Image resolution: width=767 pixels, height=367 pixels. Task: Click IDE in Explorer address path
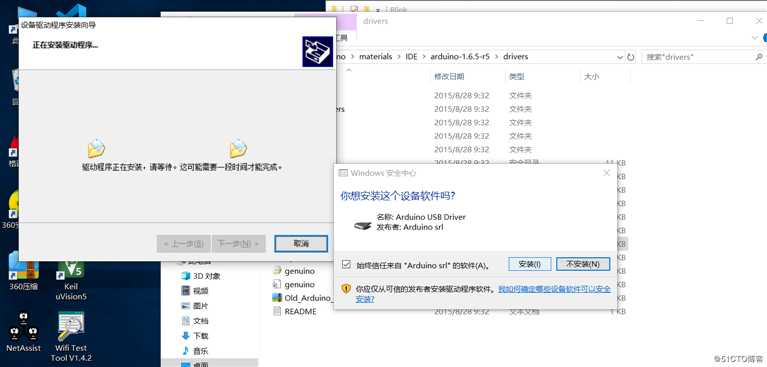[x=411, y=56]
